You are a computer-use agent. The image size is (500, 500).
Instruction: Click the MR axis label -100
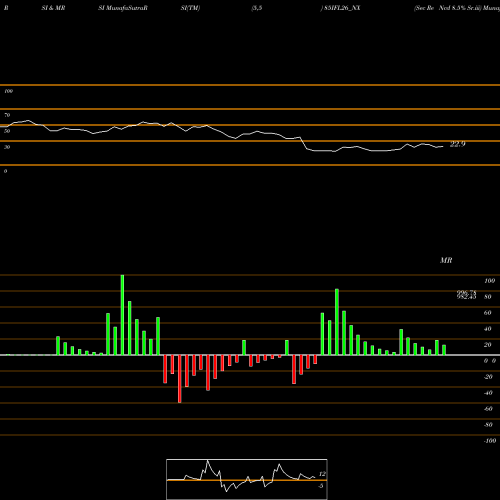490,441
